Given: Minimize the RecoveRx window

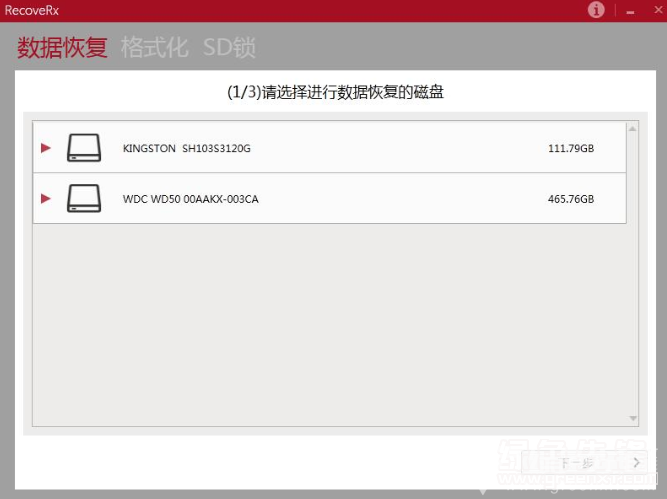Looking at the screenshot, I should pos(630,12).
